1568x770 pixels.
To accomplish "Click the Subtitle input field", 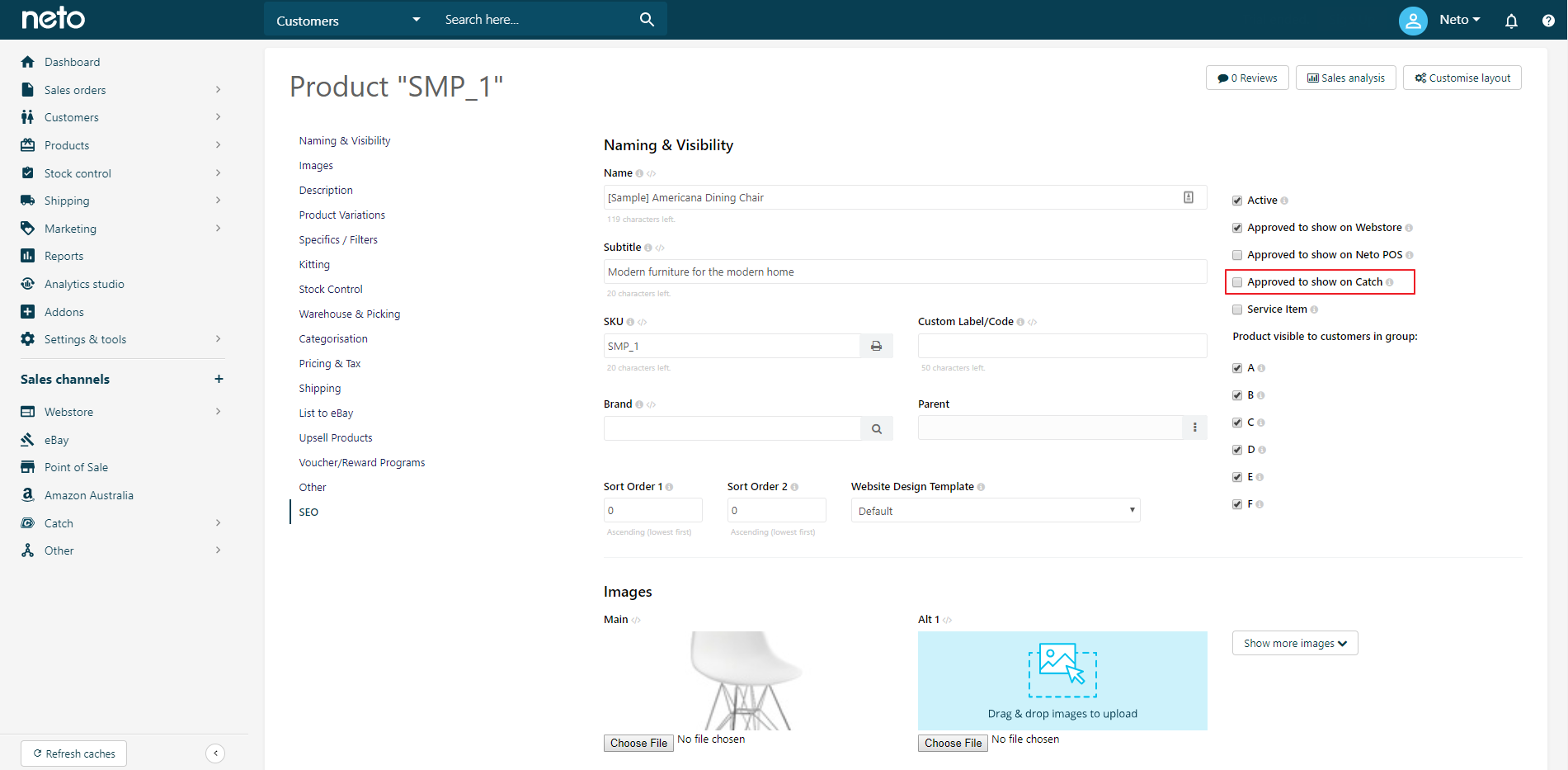I will coord(905,272).
